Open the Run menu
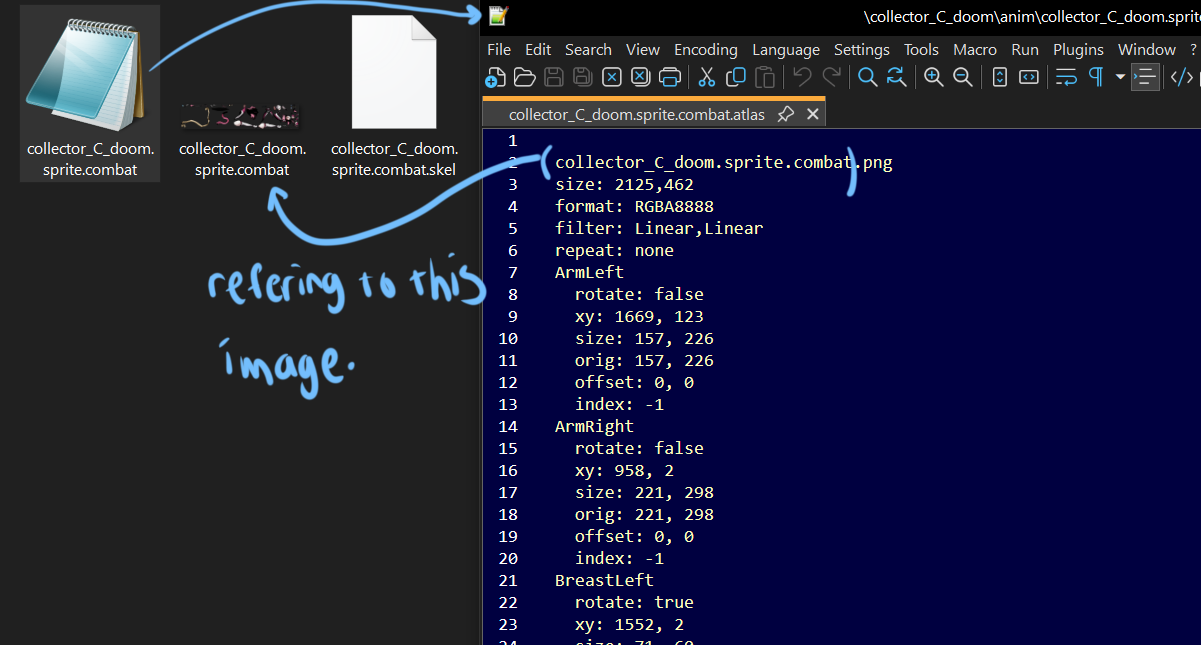This screenshot has height=645, width=1201. (x=1025, y=49)
